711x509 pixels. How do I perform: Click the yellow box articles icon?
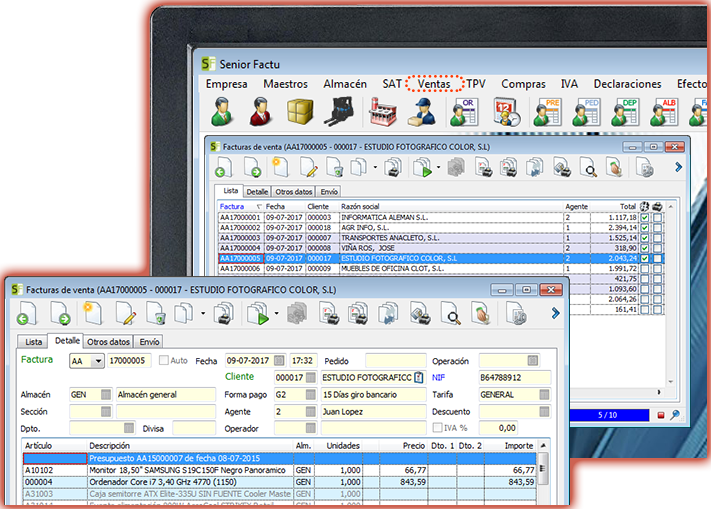[300, 111]
